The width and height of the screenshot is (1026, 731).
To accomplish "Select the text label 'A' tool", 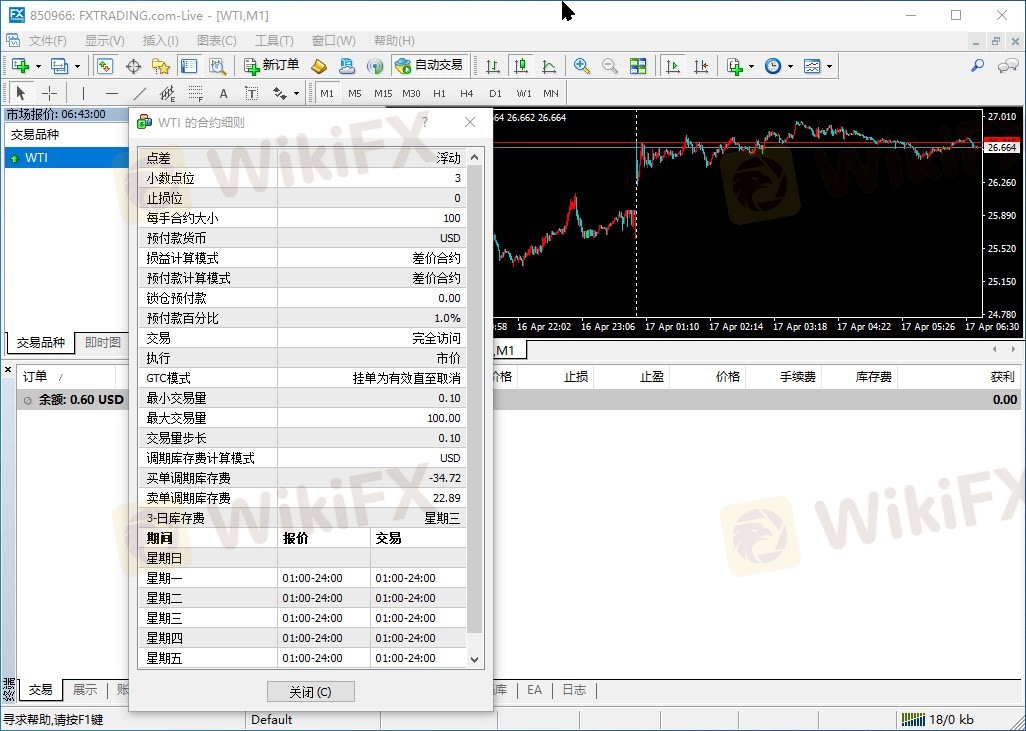I will click(x=223, y=93).
